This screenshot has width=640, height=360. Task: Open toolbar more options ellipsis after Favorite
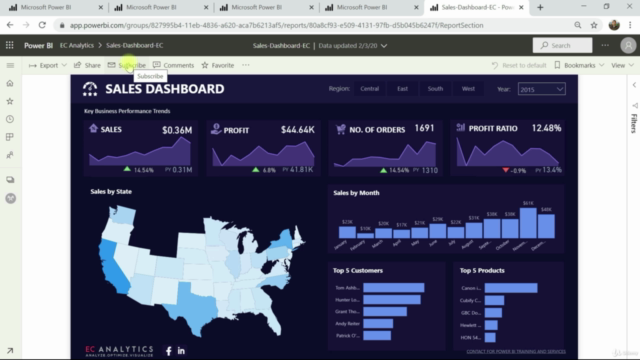pos(245,65)
